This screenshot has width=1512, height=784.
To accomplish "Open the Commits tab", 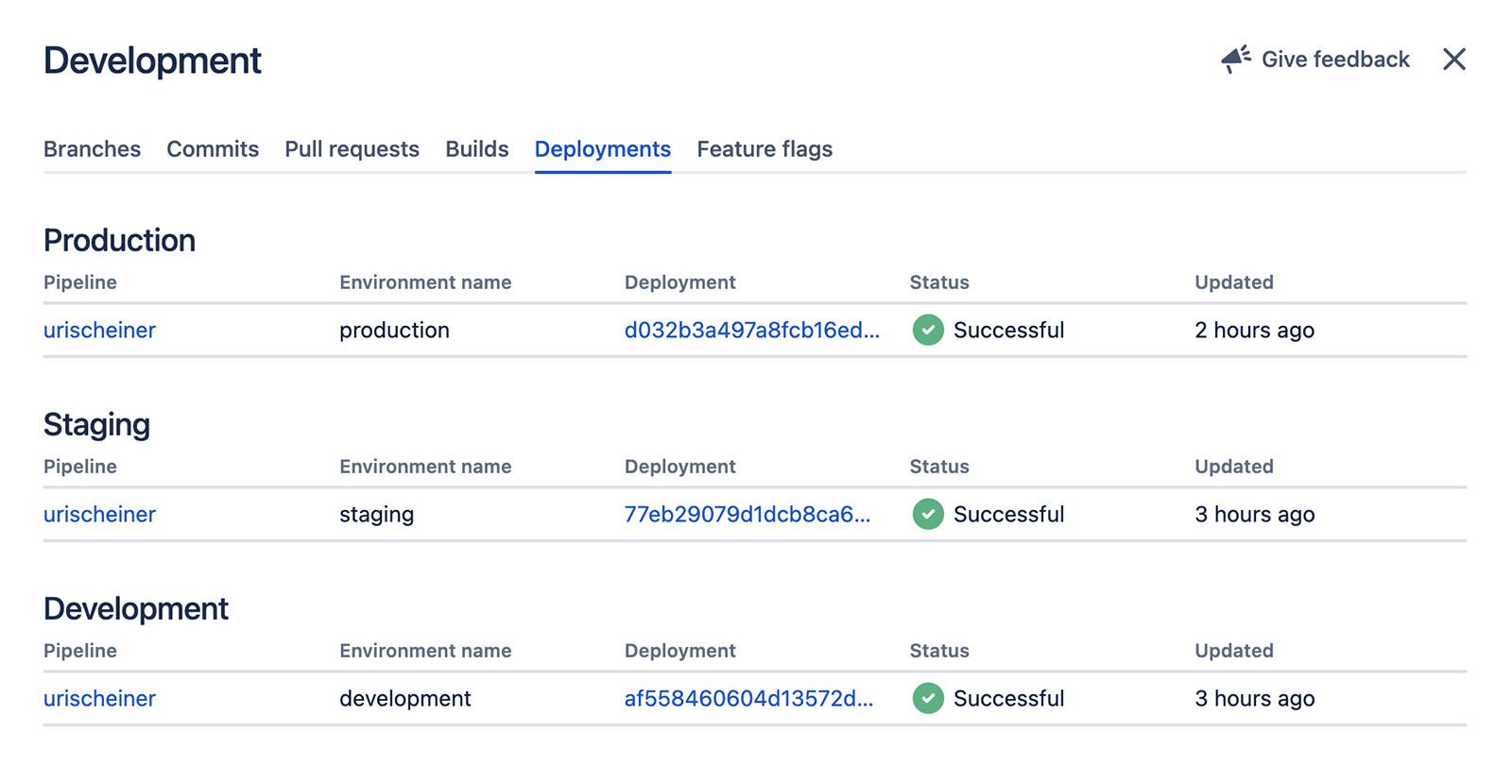I will (x=213, y=149).
